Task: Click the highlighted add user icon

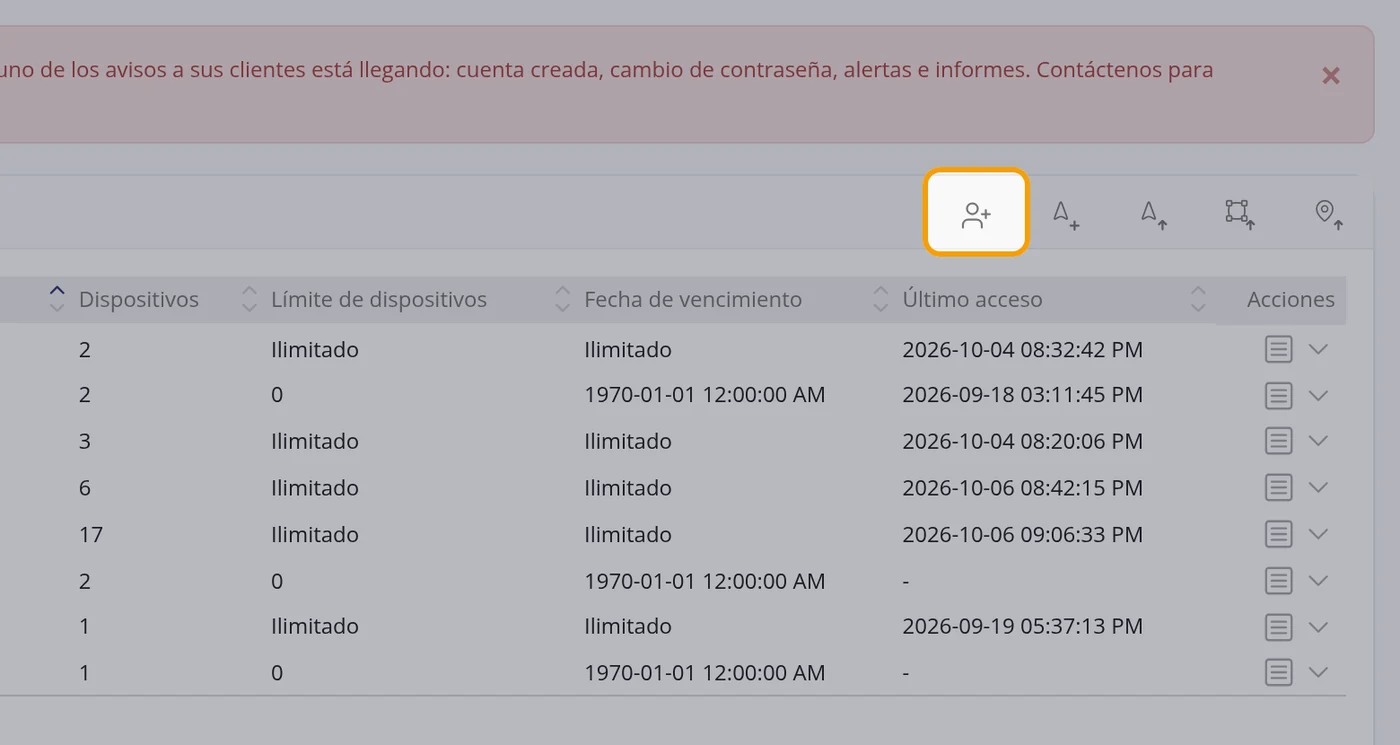Action: (x=976, y=213)
